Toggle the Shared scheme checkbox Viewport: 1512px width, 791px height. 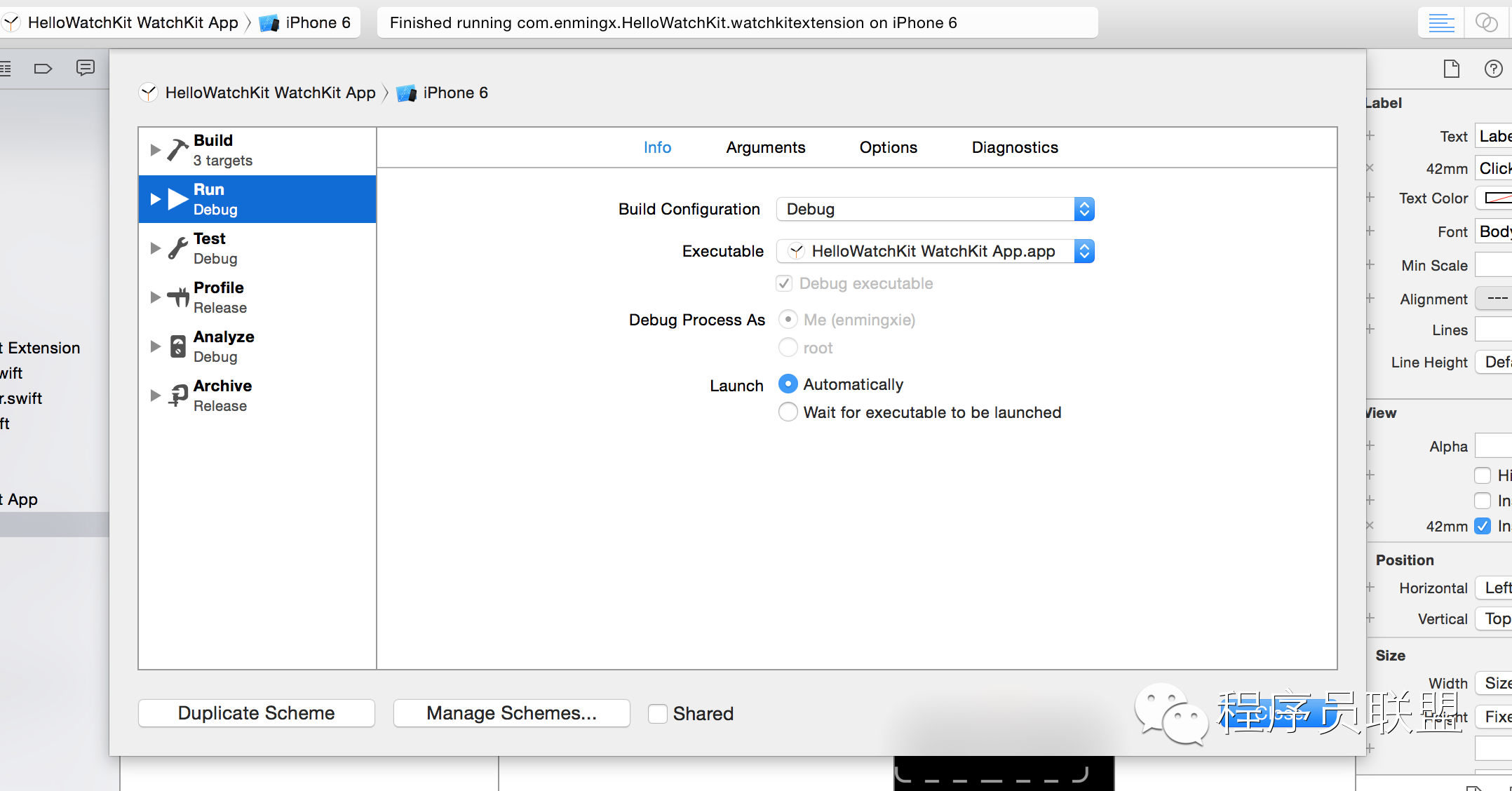(657, 713)
